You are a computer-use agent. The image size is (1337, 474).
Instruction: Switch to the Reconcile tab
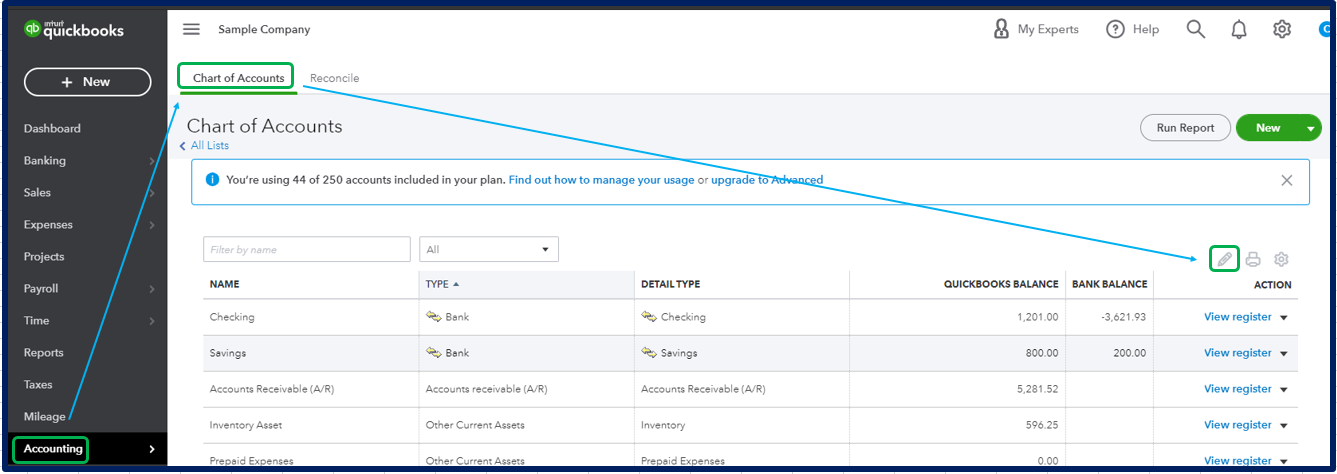coord(334,78)
